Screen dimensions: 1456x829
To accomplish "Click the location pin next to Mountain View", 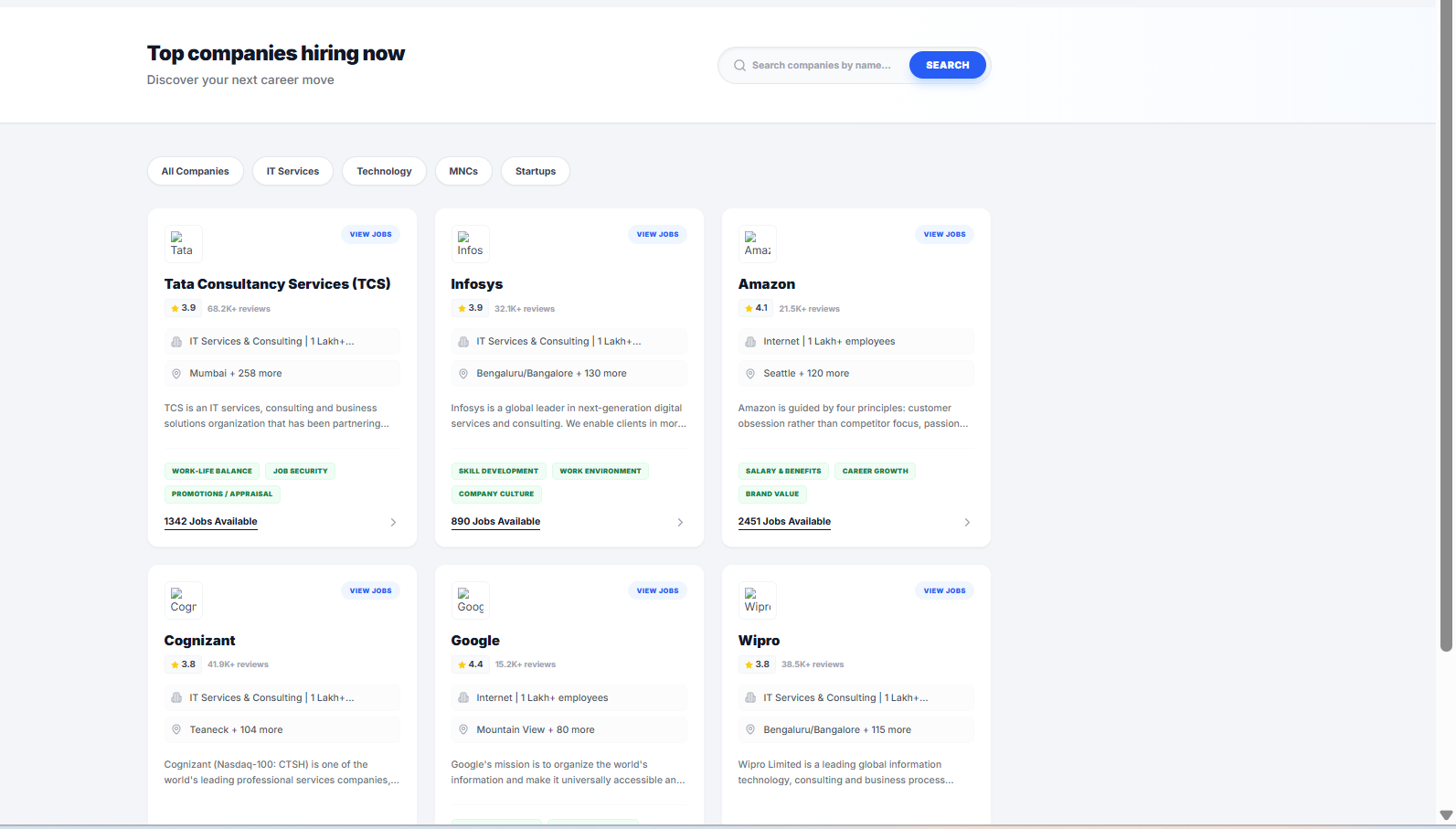I will point(463,730).
